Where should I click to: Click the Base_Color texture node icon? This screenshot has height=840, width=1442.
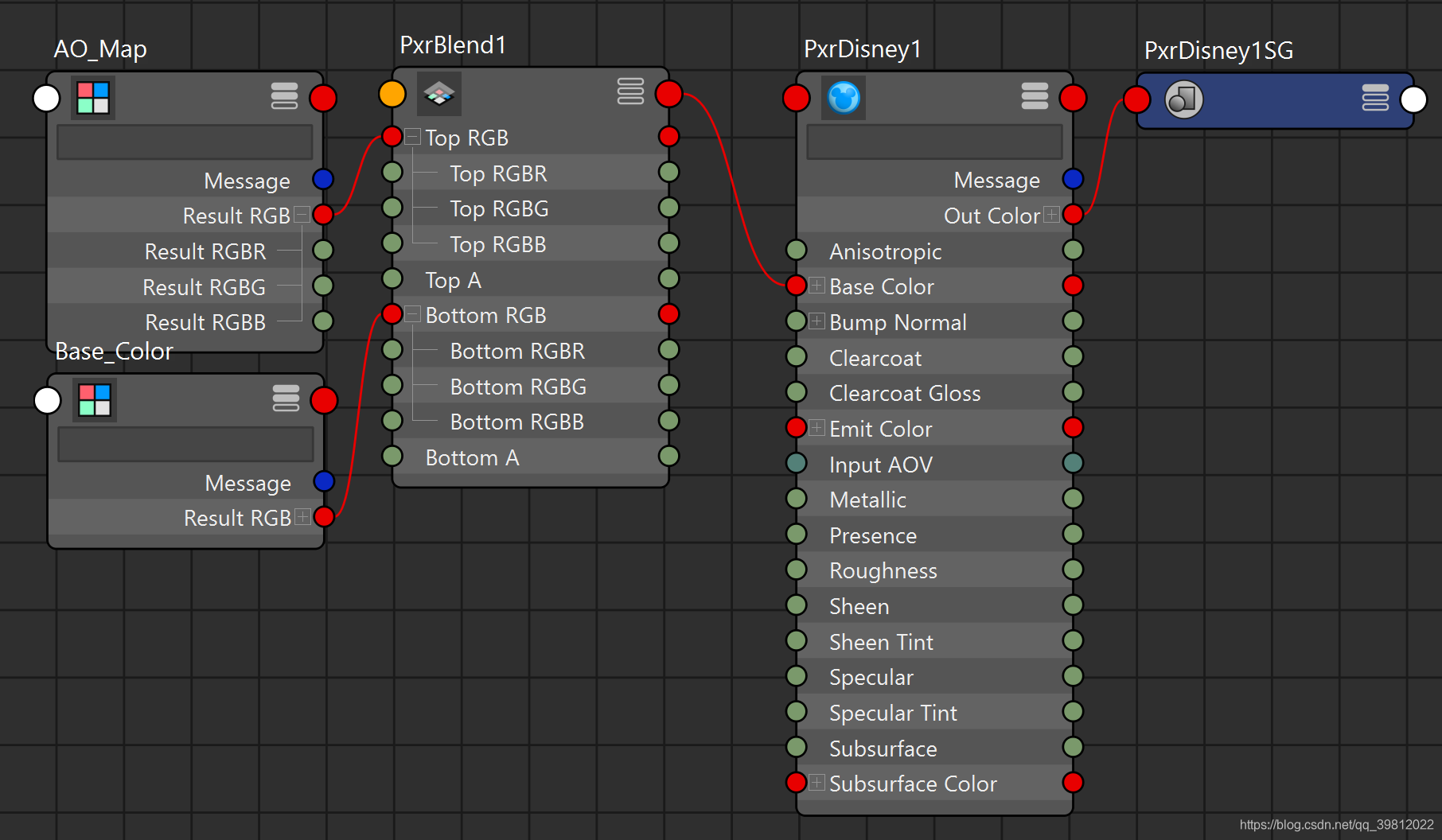click(95, 400)
